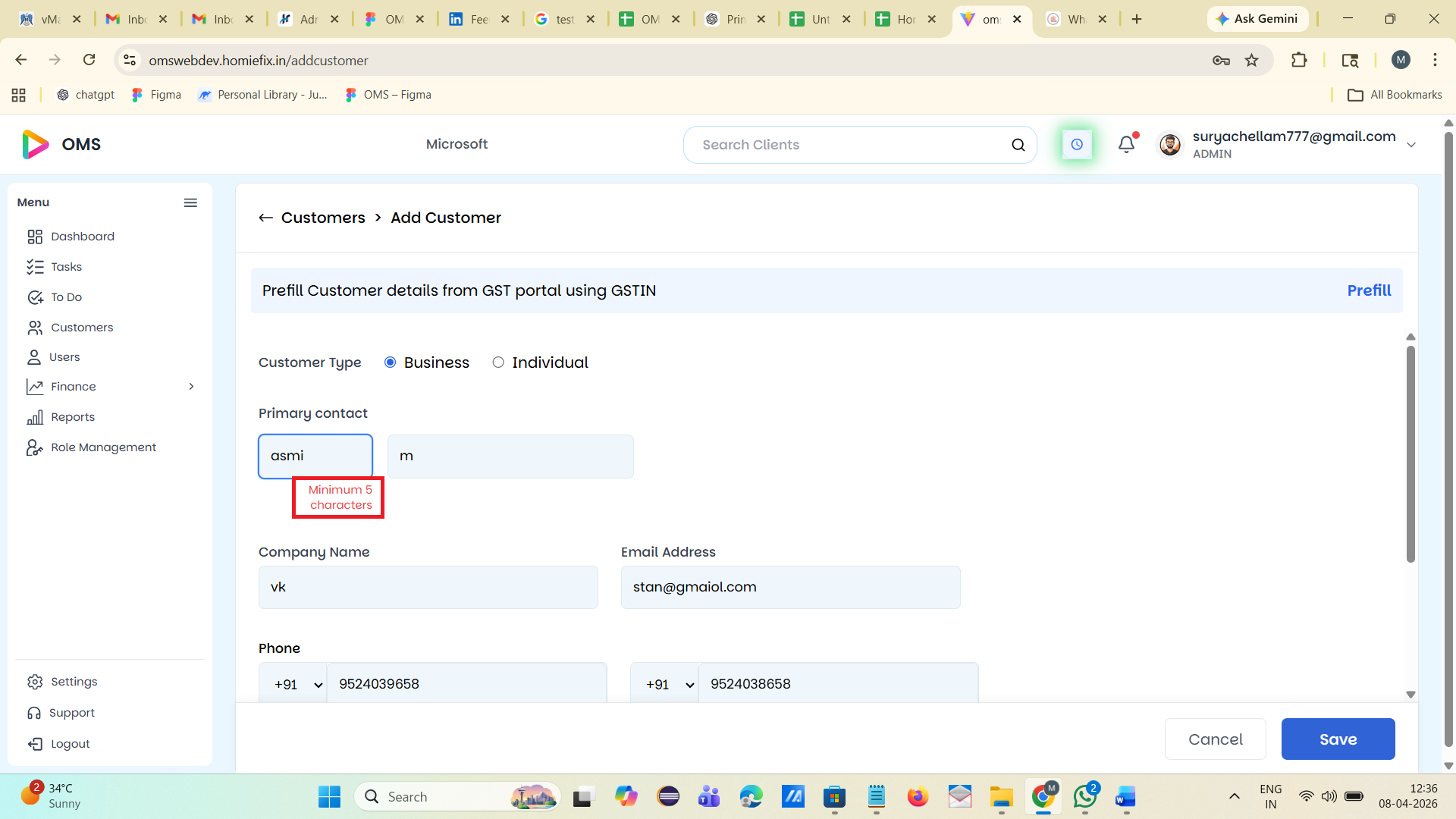Open Dashboard from sidebar

point(82,237)
